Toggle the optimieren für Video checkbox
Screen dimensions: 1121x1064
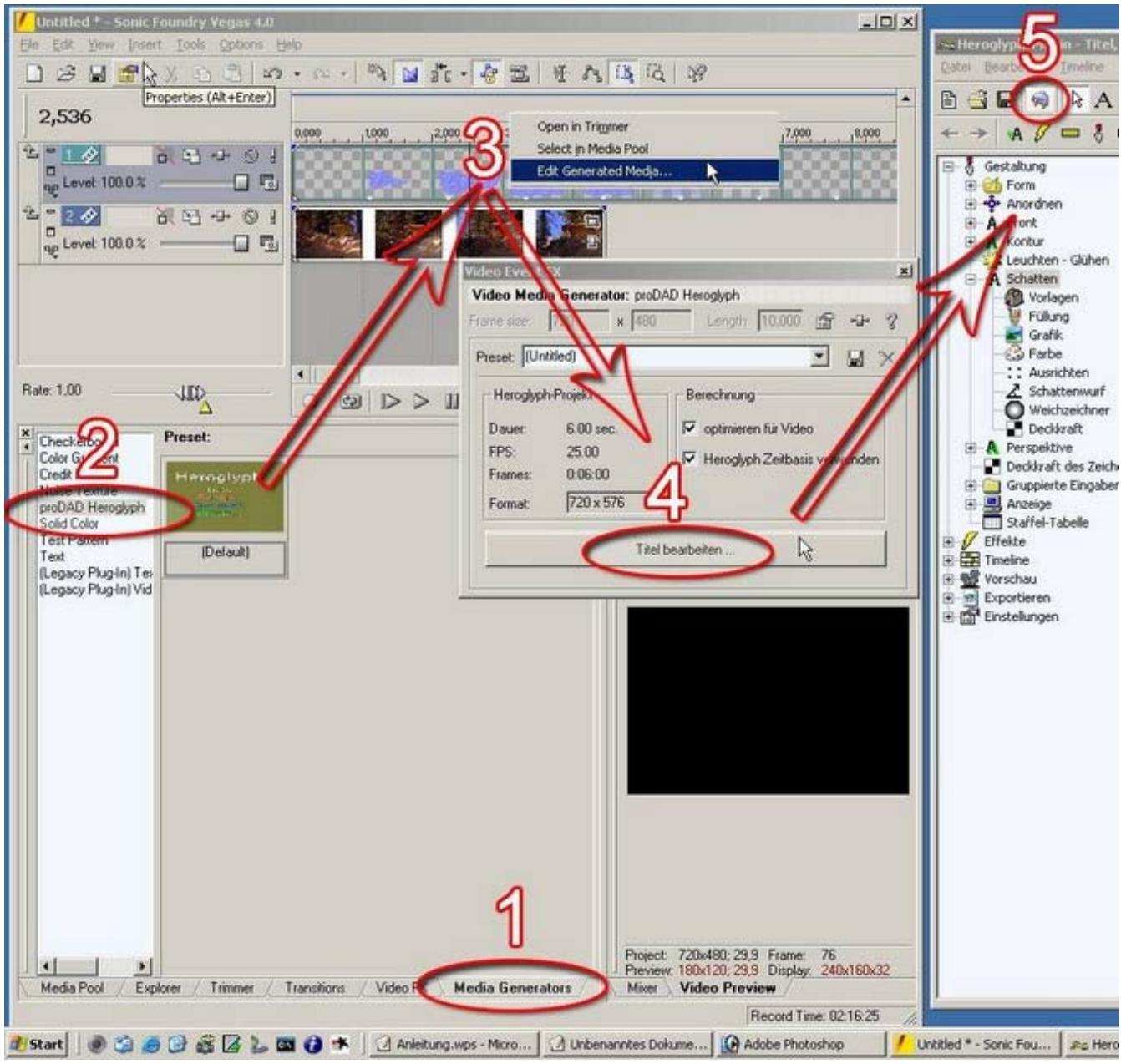tap(689, 428)
